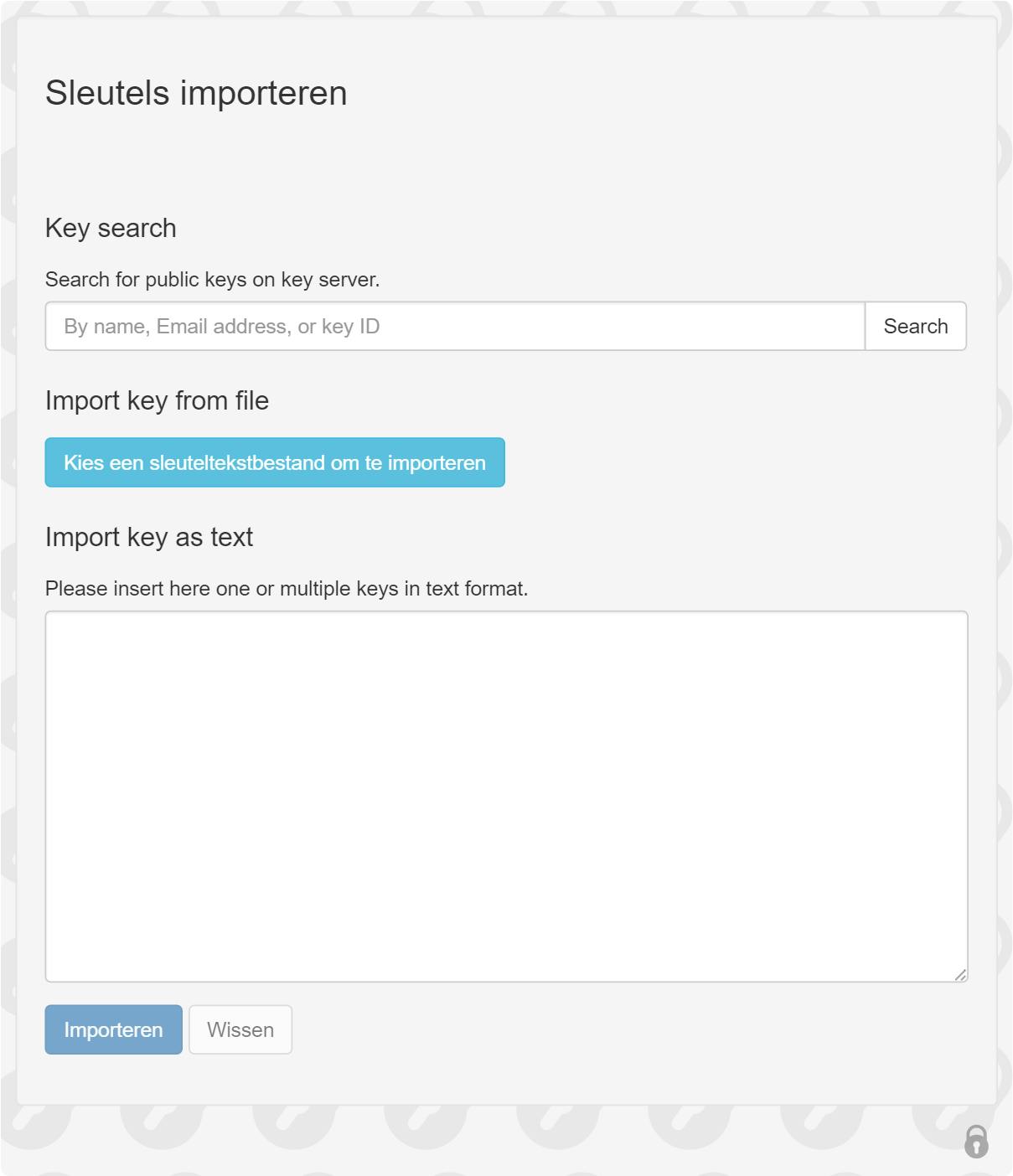Open the 'Kies een sleuteltekstbestand om te importeren' chooser
Viewport: 1013px width, 1176px height.
pos(275,462)
